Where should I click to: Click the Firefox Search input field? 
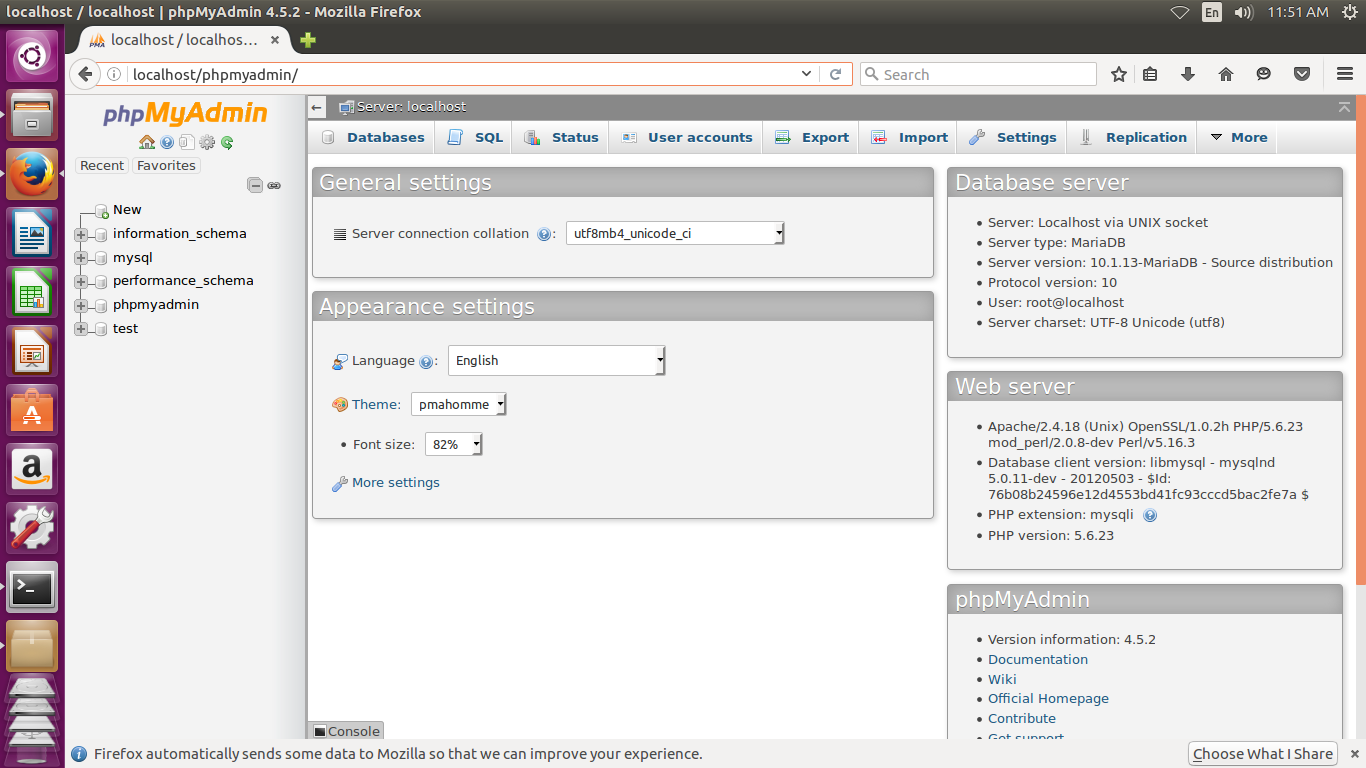pos(978,74)
